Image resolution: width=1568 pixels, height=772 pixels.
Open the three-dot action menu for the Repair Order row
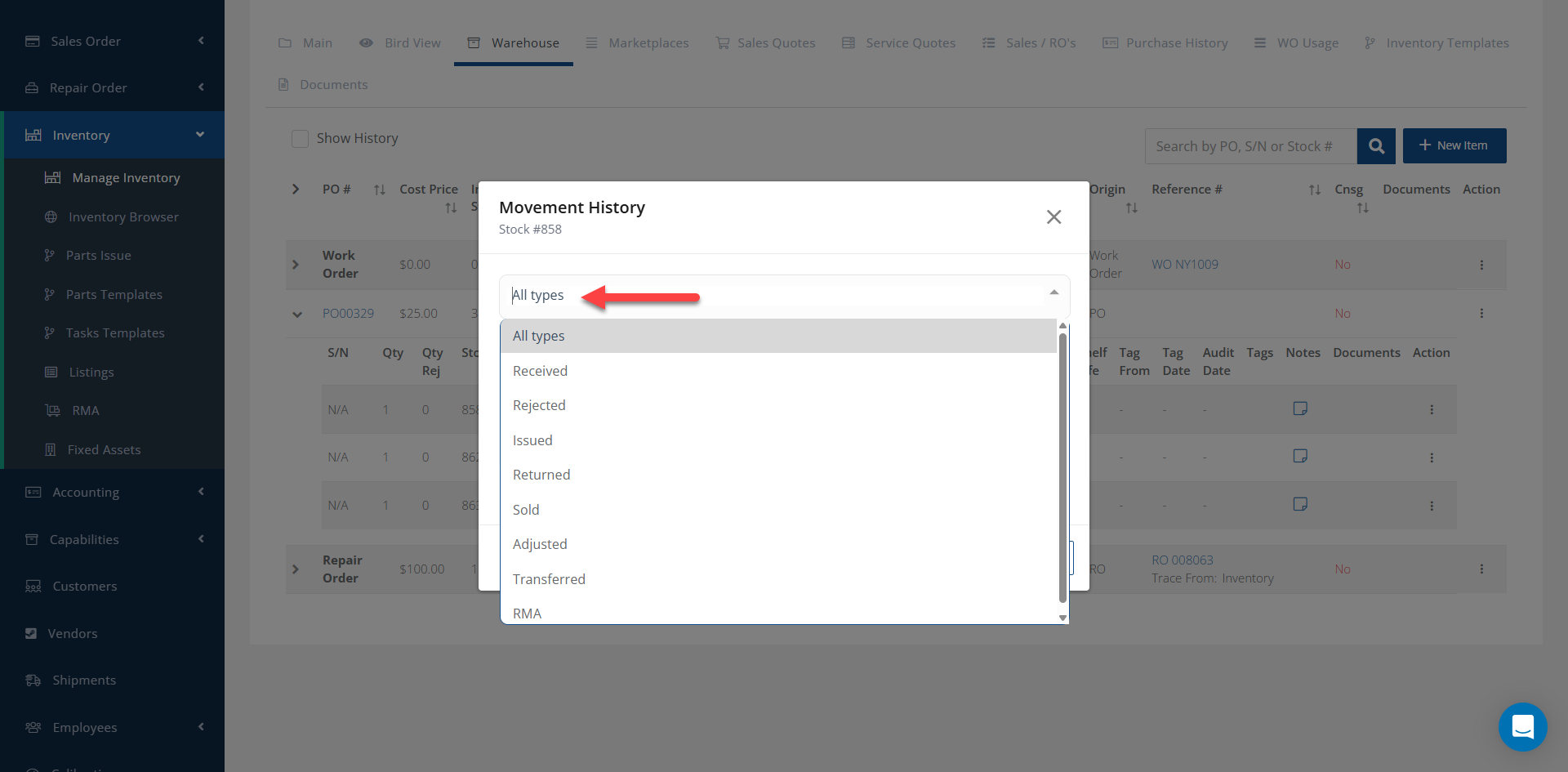[1481, 569]
